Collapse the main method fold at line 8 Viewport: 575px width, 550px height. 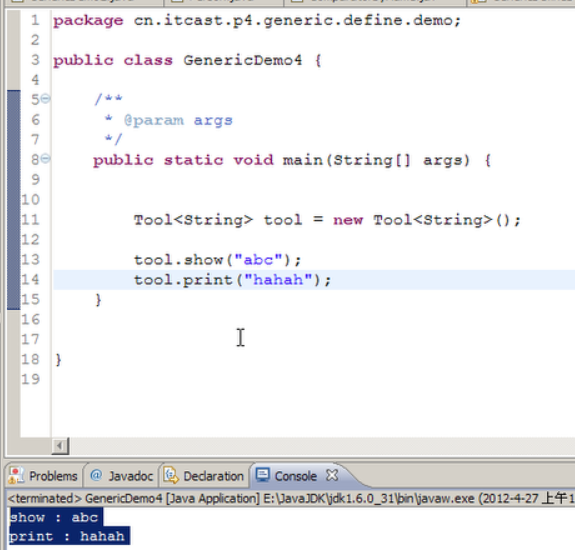(45, 158)
